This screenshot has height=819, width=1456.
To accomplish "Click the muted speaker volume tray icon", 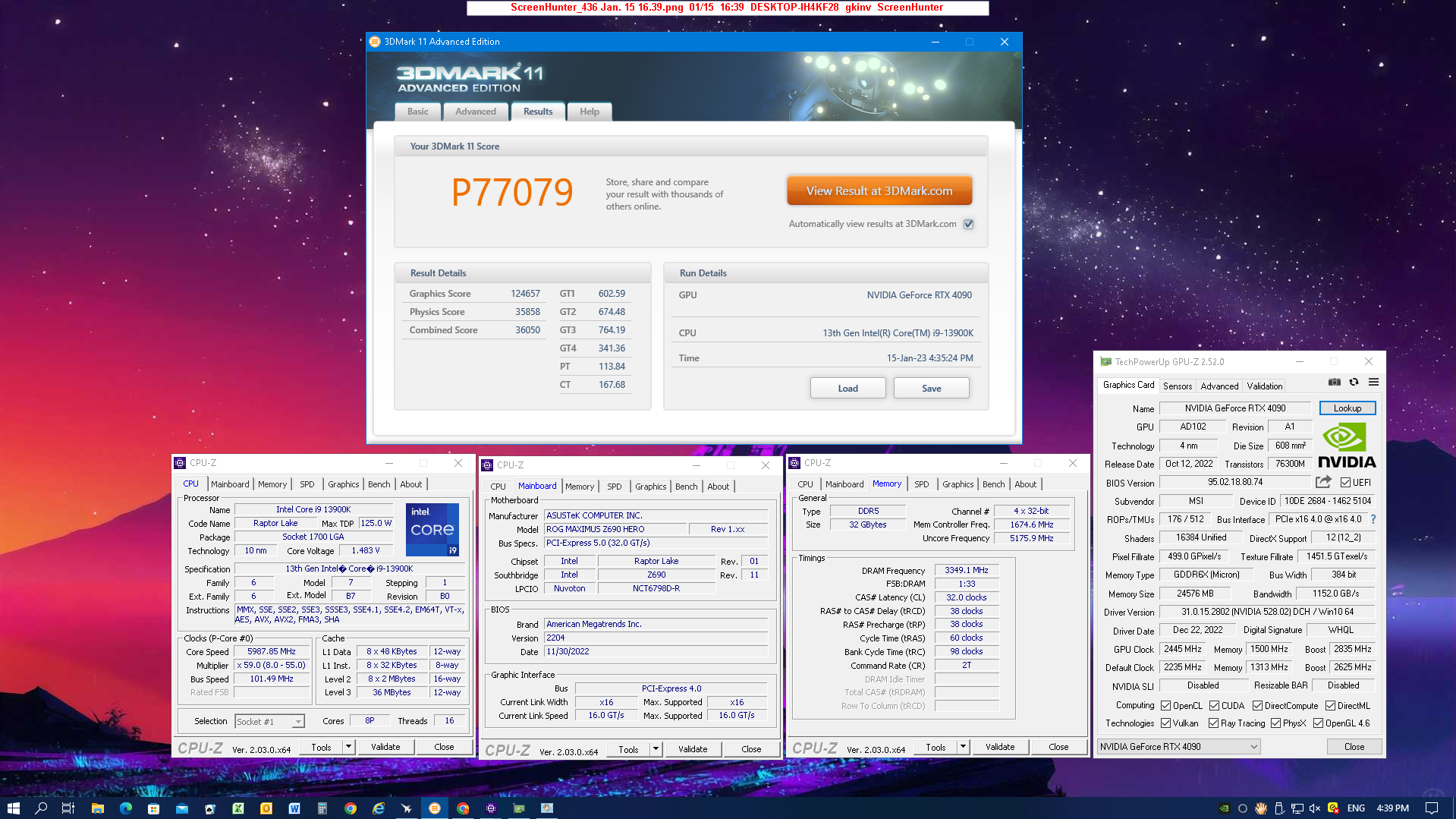I will [1315, 808].
